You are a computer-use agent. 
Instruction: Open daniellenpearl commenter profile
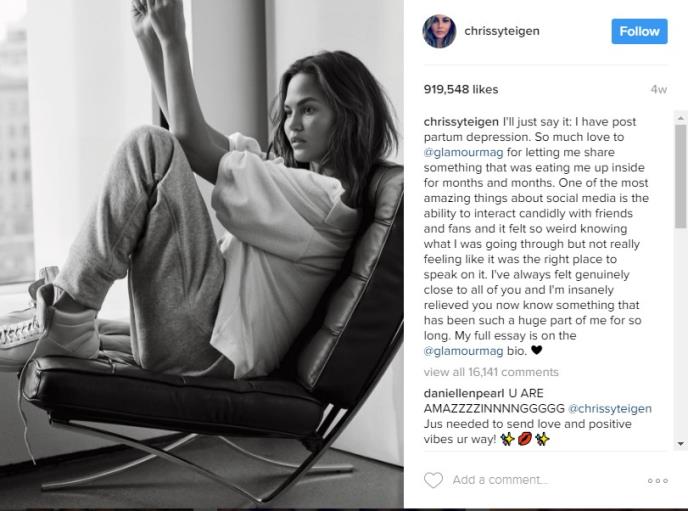click(464, 393)
